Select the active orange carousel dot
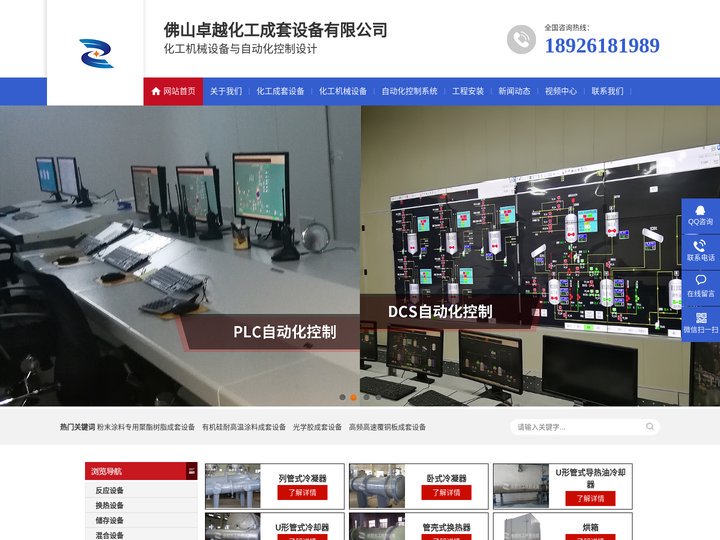This screenshot has height=540, width=720. pos(354,397)
